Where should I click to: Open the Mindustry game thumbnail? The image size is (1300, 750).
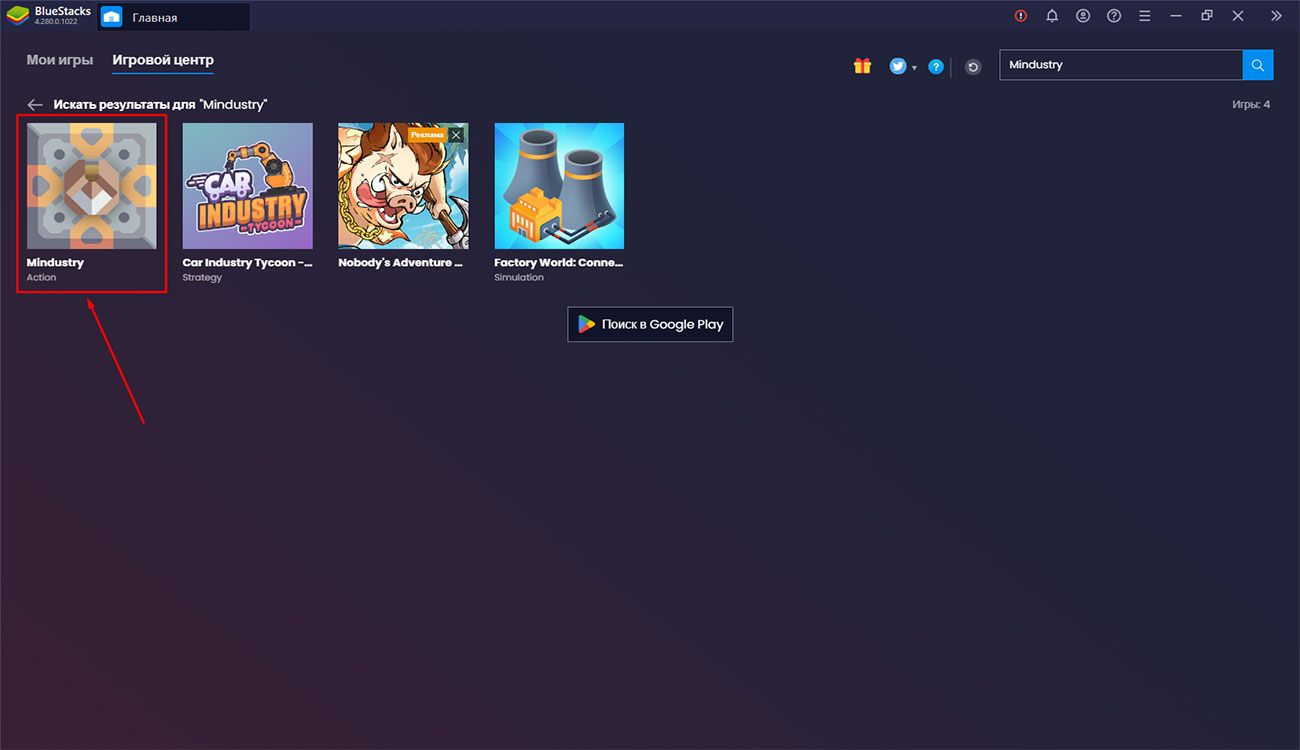click(92, 186)
